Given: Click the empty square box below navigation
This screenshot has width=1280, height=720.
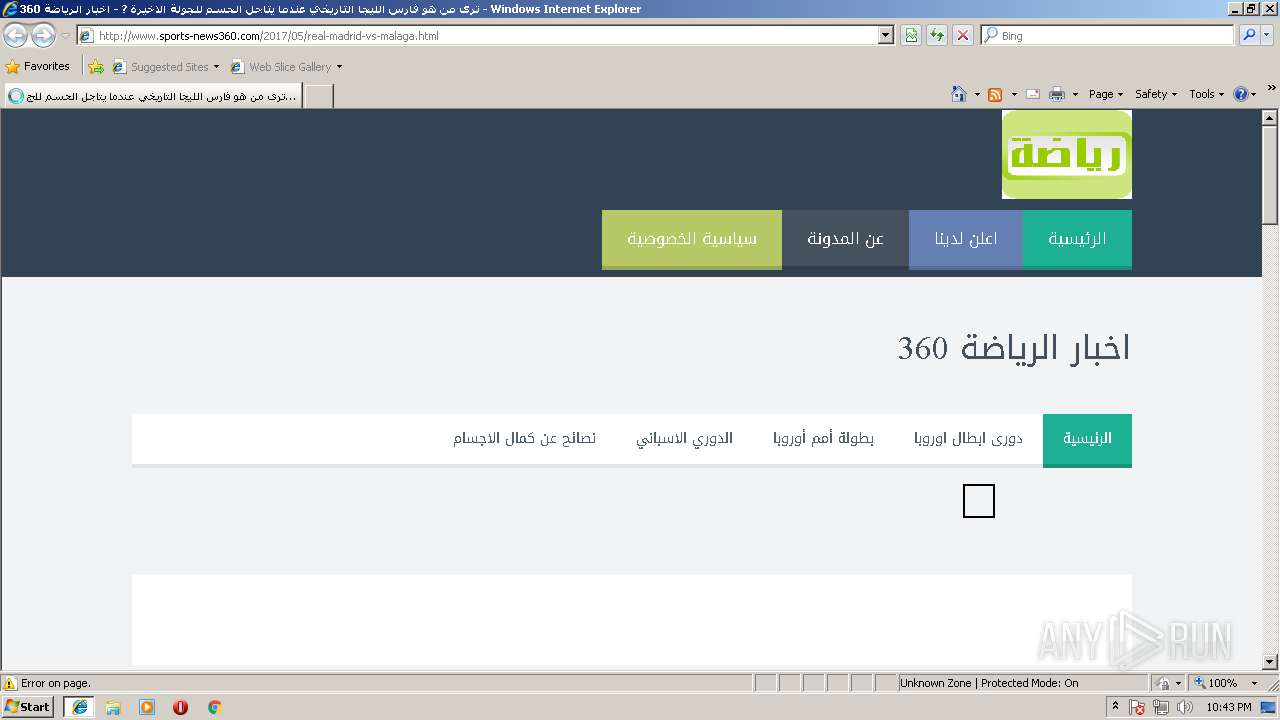Looking at the screenshot, I should [979, 501].
